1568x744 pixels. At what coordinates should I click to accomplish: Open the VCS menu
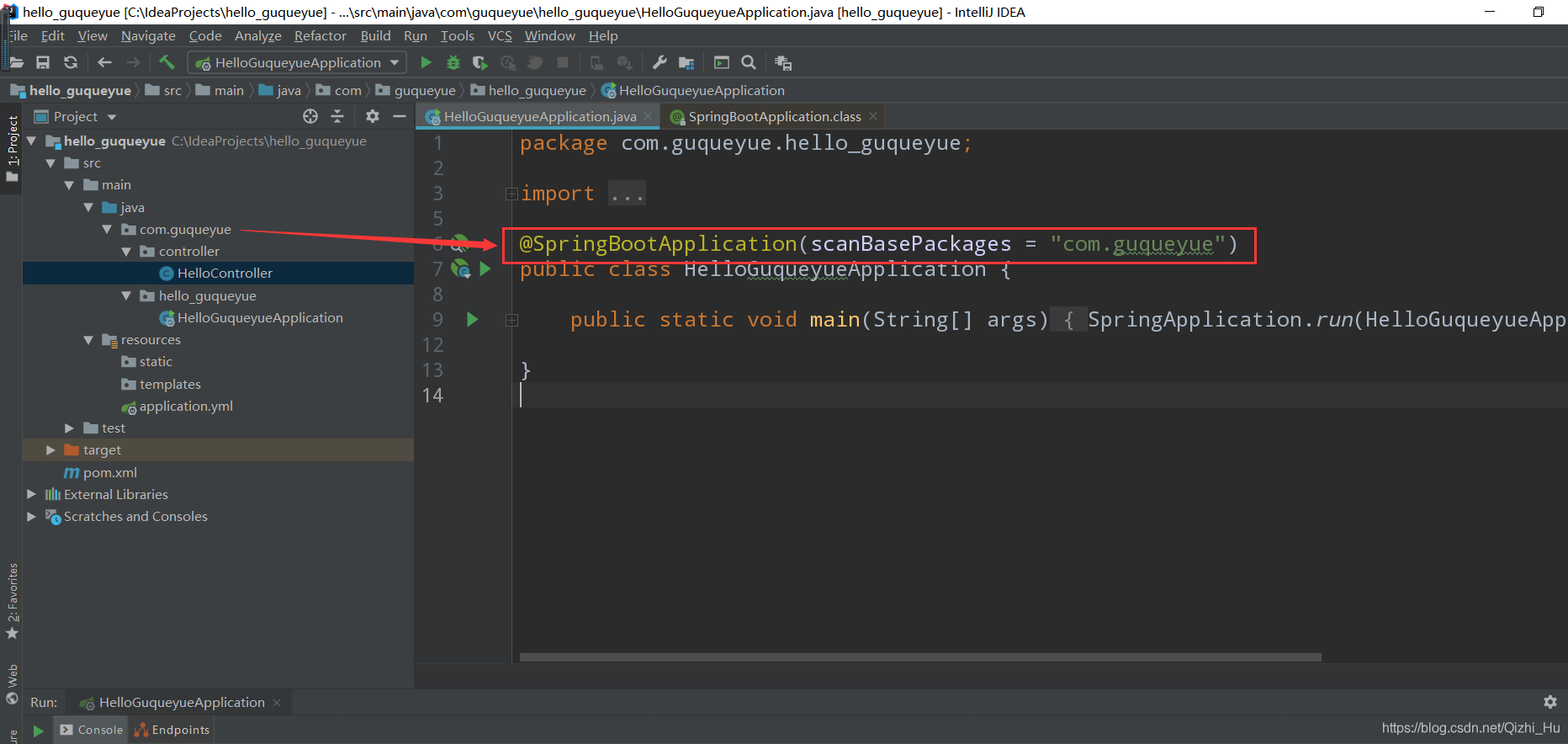pos(500,35)
